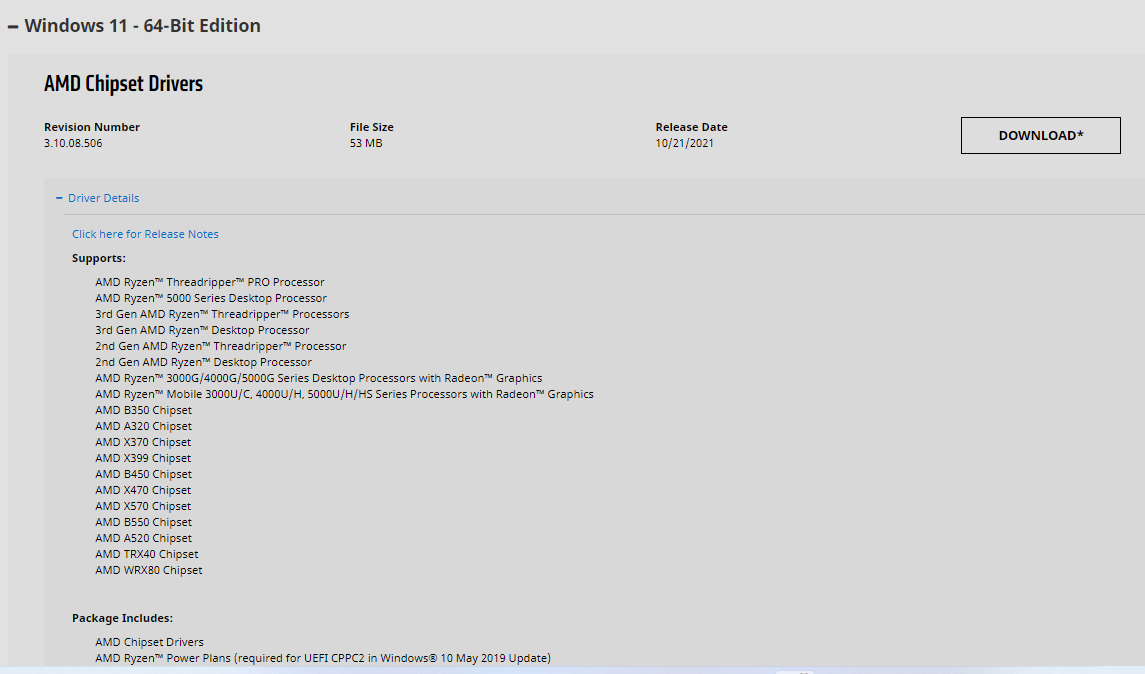The height and width of the screenshot is (674, 1145).
Task: Click the Ryzen 5000 Series Desktop Processor entry
Action: (x=211, y=298)
